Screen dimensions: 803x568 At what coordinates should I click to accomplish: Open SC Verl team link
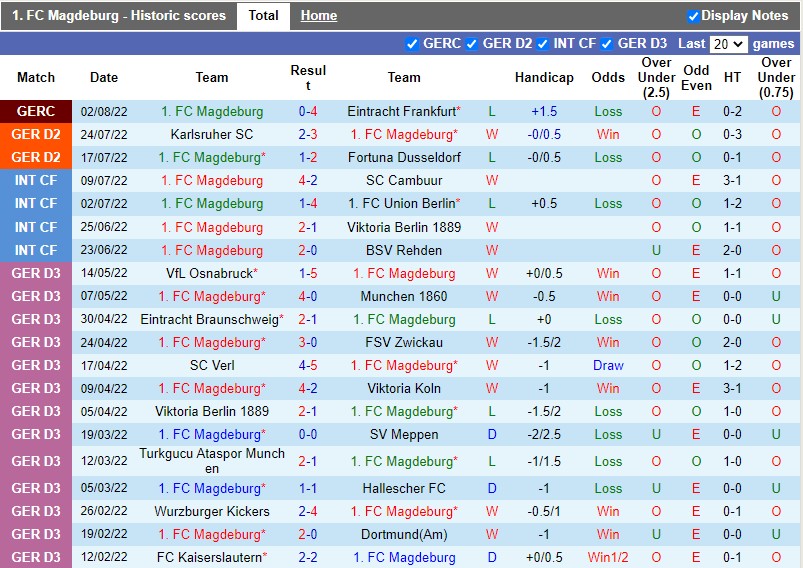coord(212,366)
